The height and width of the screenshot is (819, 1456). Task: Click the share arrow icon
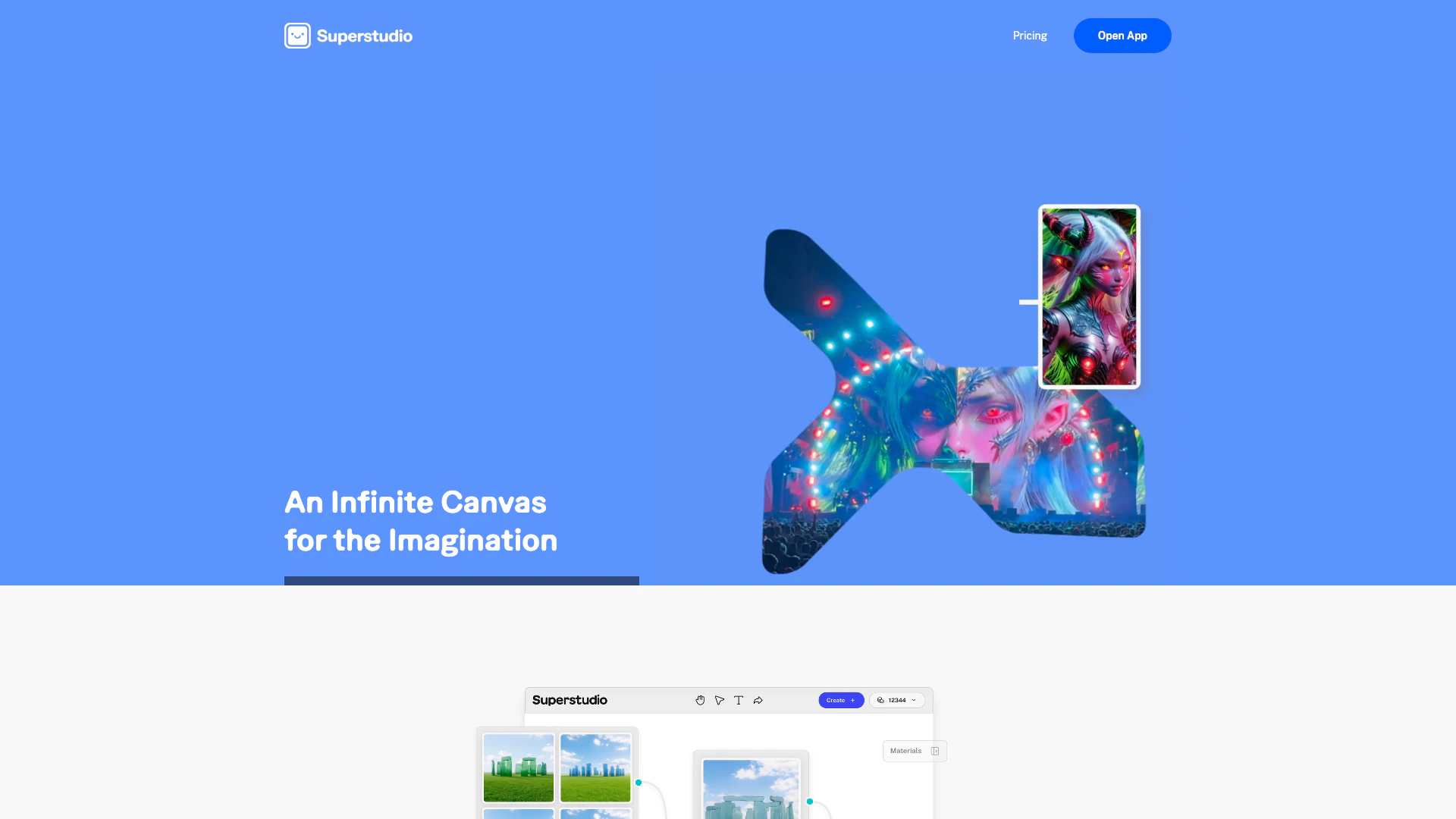coord(758,700)
